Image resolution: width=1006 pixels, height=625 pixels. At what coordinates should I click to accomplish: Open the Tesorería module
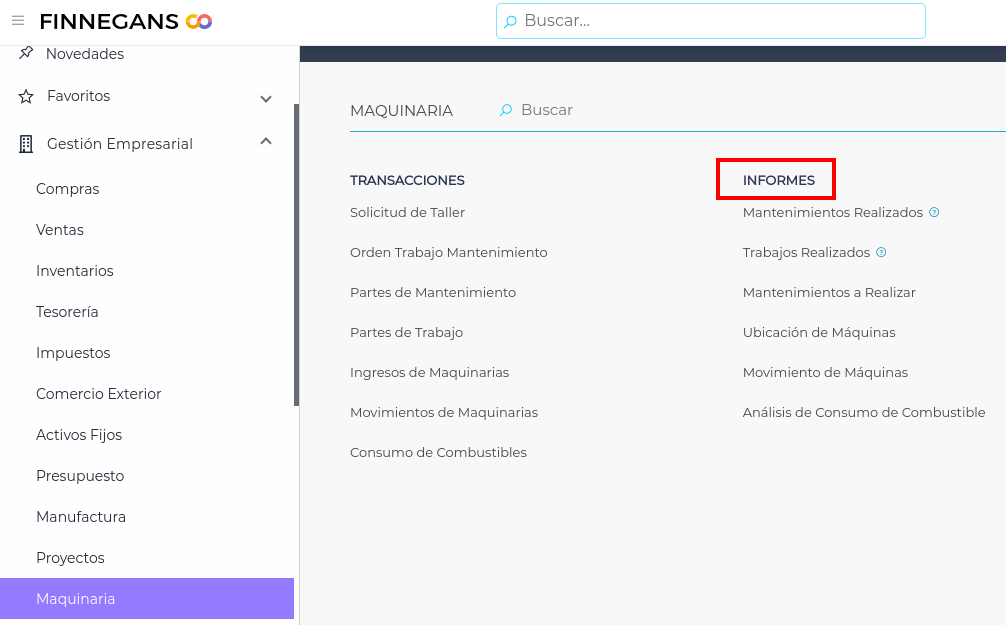67,312
